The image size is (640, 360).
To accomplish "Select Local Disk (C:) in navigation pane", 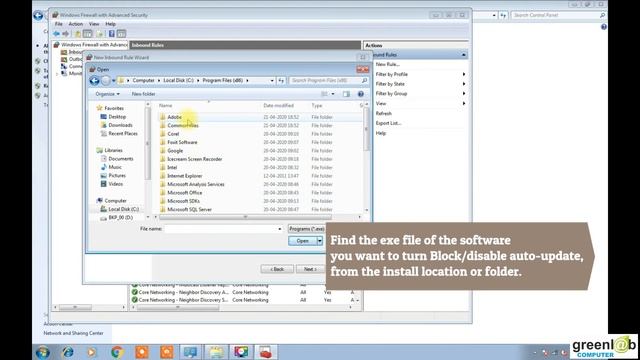I will click(x=123, y=209).
